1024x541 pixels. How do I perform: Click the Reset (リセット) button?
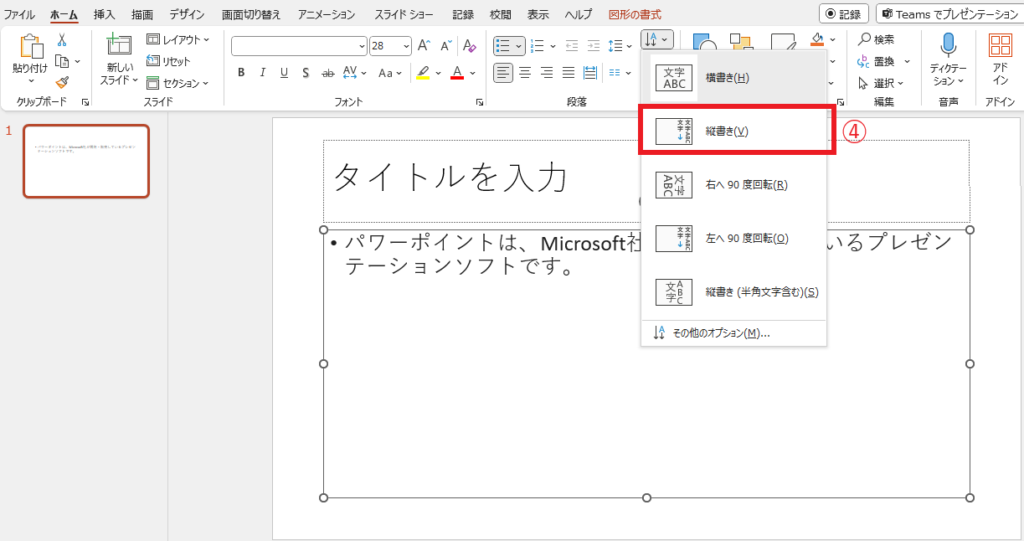tap(168, 61)
